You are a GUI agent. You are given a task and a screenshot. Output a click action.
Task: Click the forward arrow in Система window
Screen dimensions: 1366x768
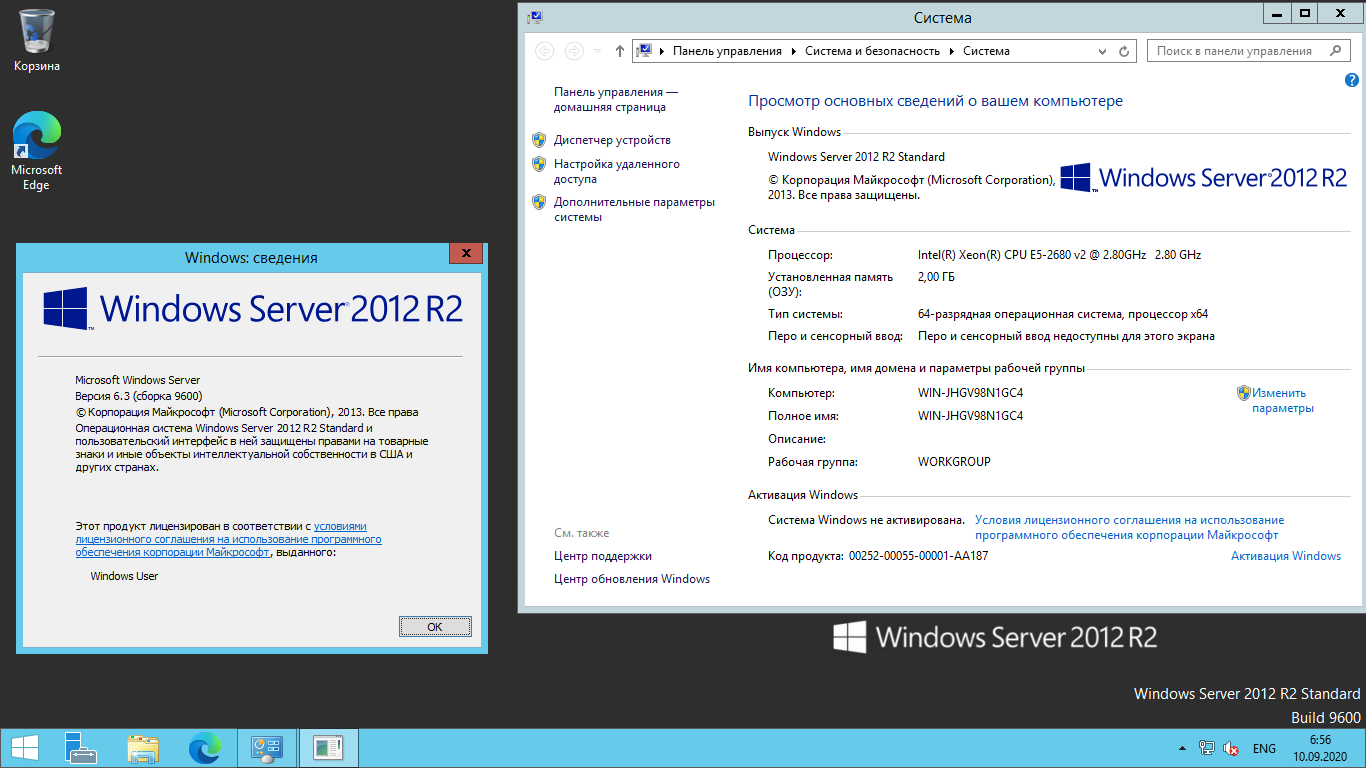(574, 51)
